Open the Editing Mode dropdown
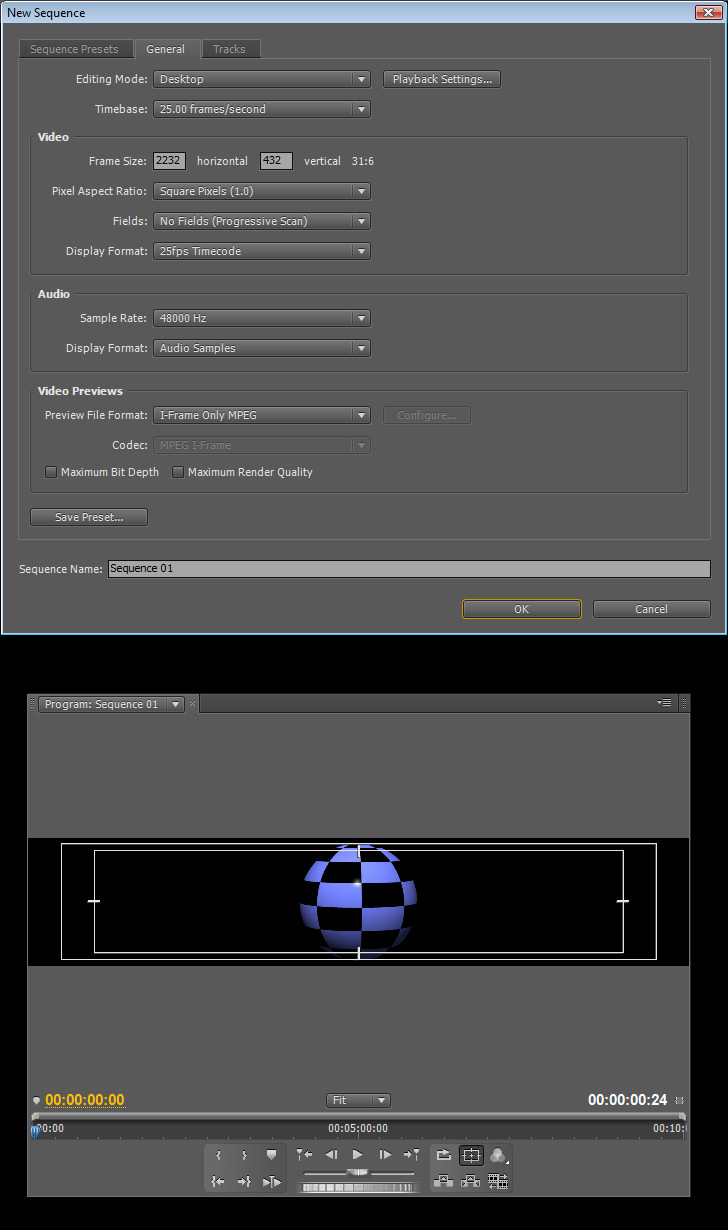728x1230 pixels. tap(262, 79)
